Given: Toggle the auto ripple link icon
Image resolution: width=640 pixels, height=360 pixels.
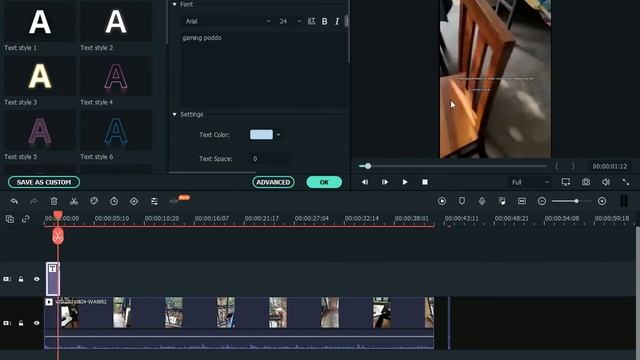Looking at the screenshot, I should [26, 219].
